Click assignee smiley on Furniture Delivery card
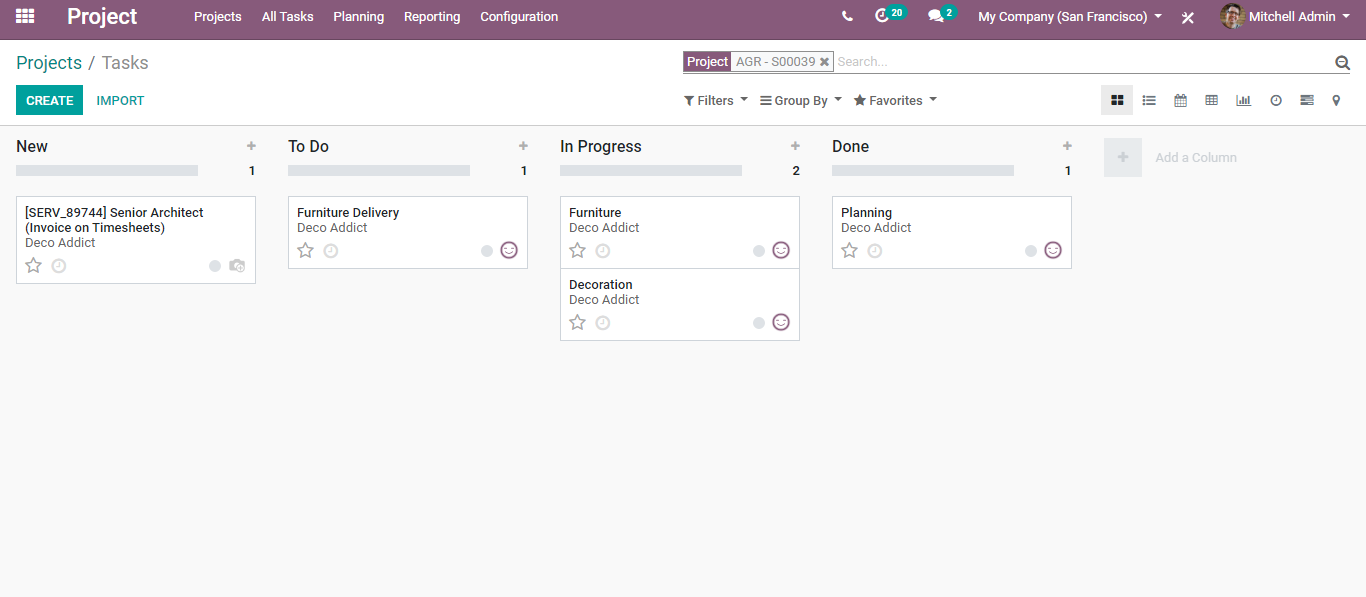Viewport: 1366px width, 597px height. (x=509, y=250)
